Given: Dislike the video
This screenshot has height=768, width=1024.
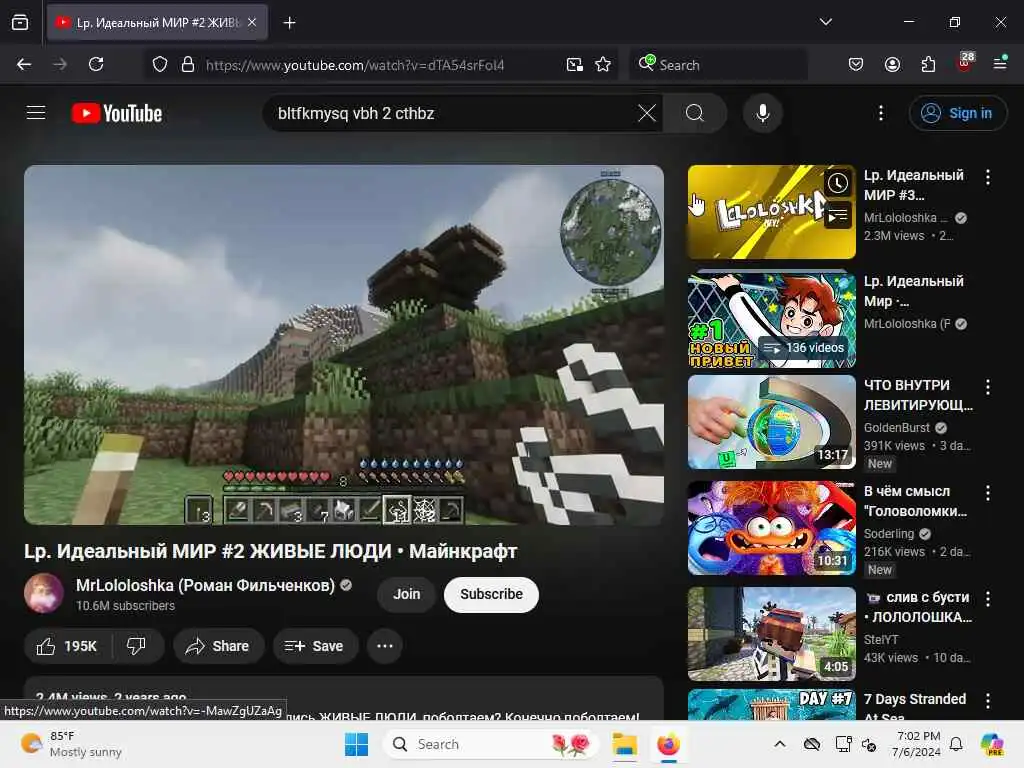Looking at the screenshot, I should click(x=136, y=646).
